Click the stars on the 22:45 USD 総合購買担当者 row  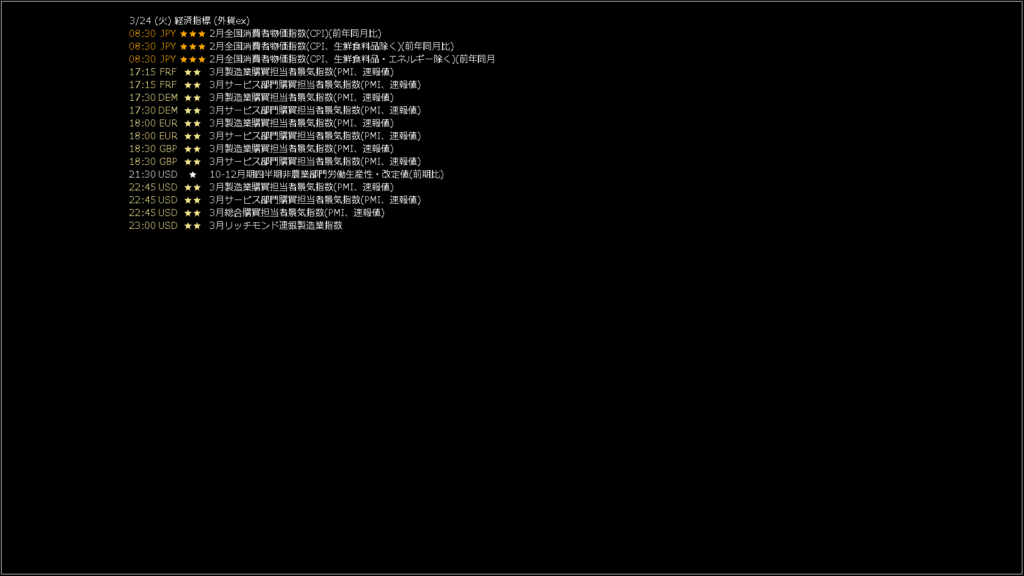[193, 213]
